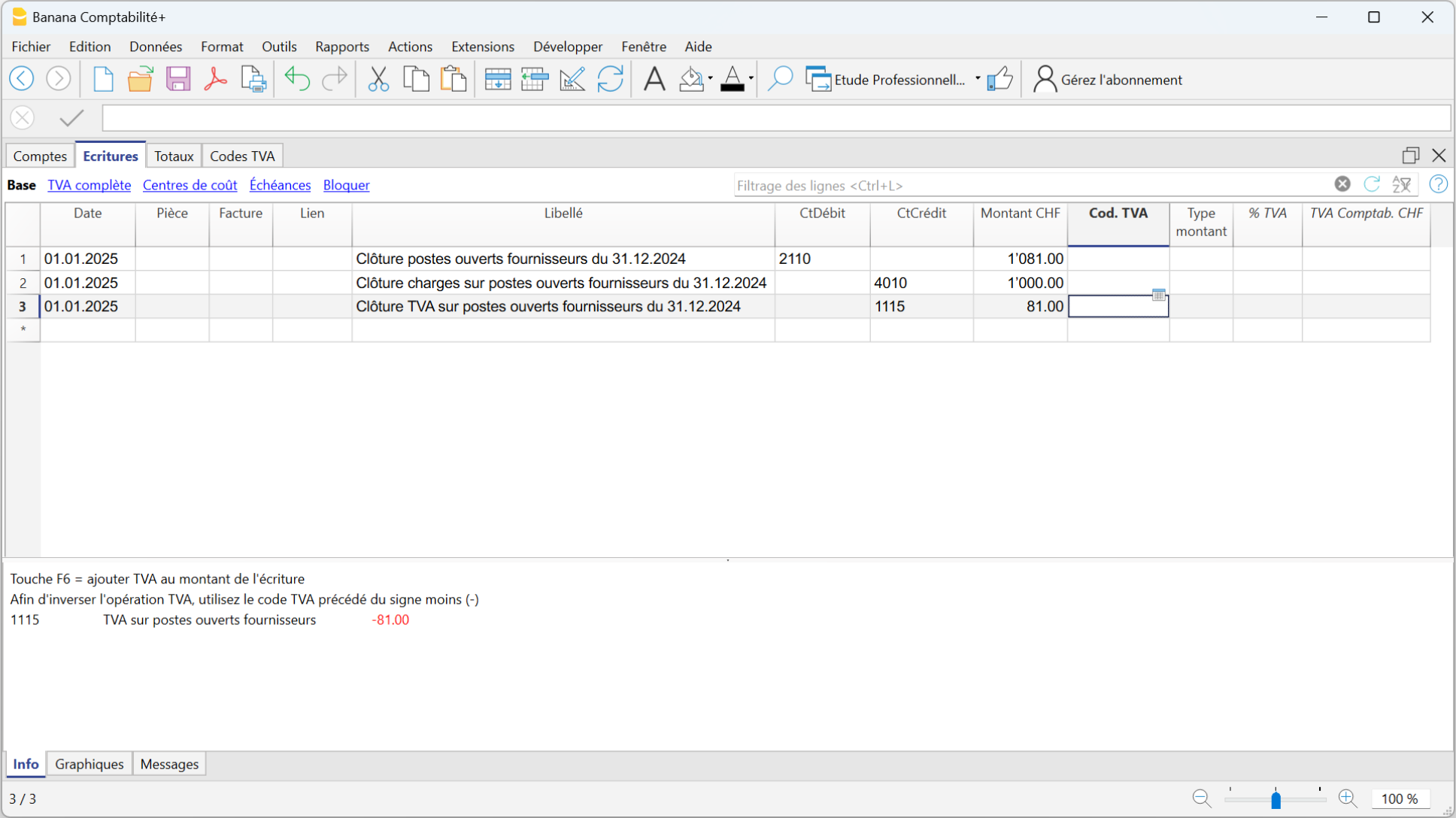Viewport: 1456px width, 818px height.
Task: Open text color dropdown arrow
Action: tap(751, 79)
